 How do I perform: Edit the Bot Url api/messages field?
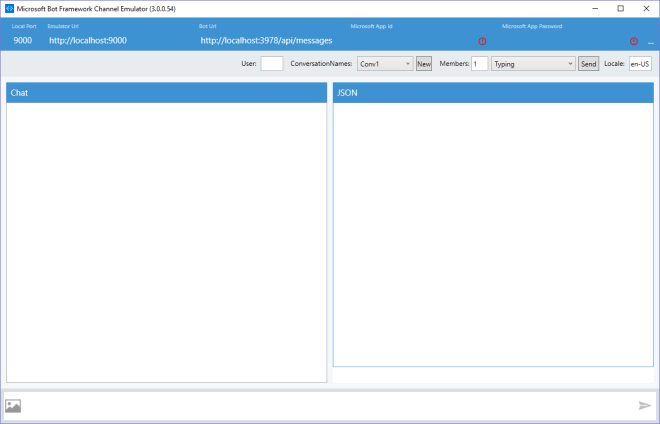[x=266, y=41]
